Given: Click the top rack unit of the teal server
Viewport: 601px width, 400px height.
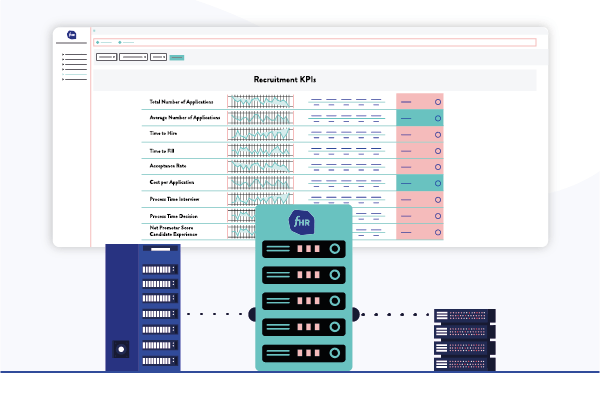Looking at the screenshot, I should [x=304, y=249].
